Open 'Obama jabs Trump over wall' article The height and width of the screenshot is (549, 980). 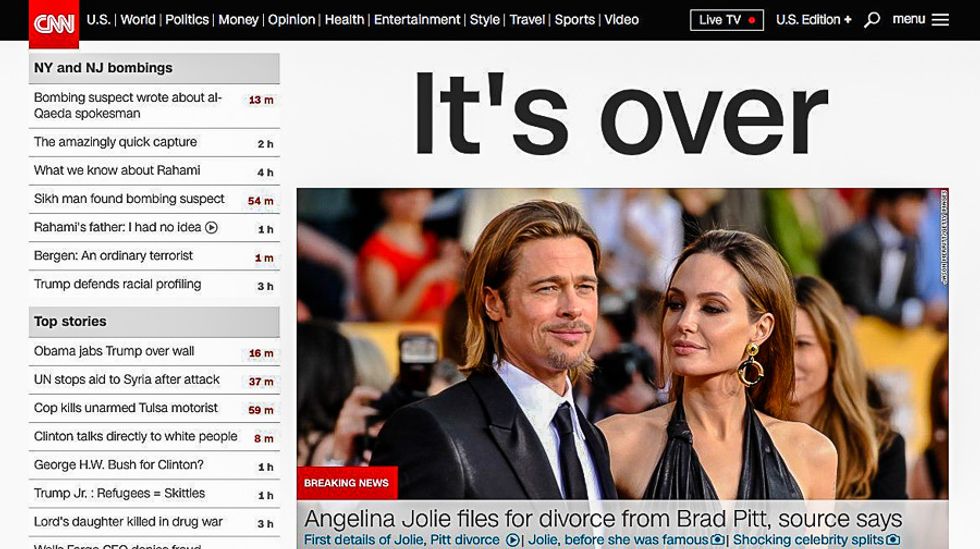114,351
